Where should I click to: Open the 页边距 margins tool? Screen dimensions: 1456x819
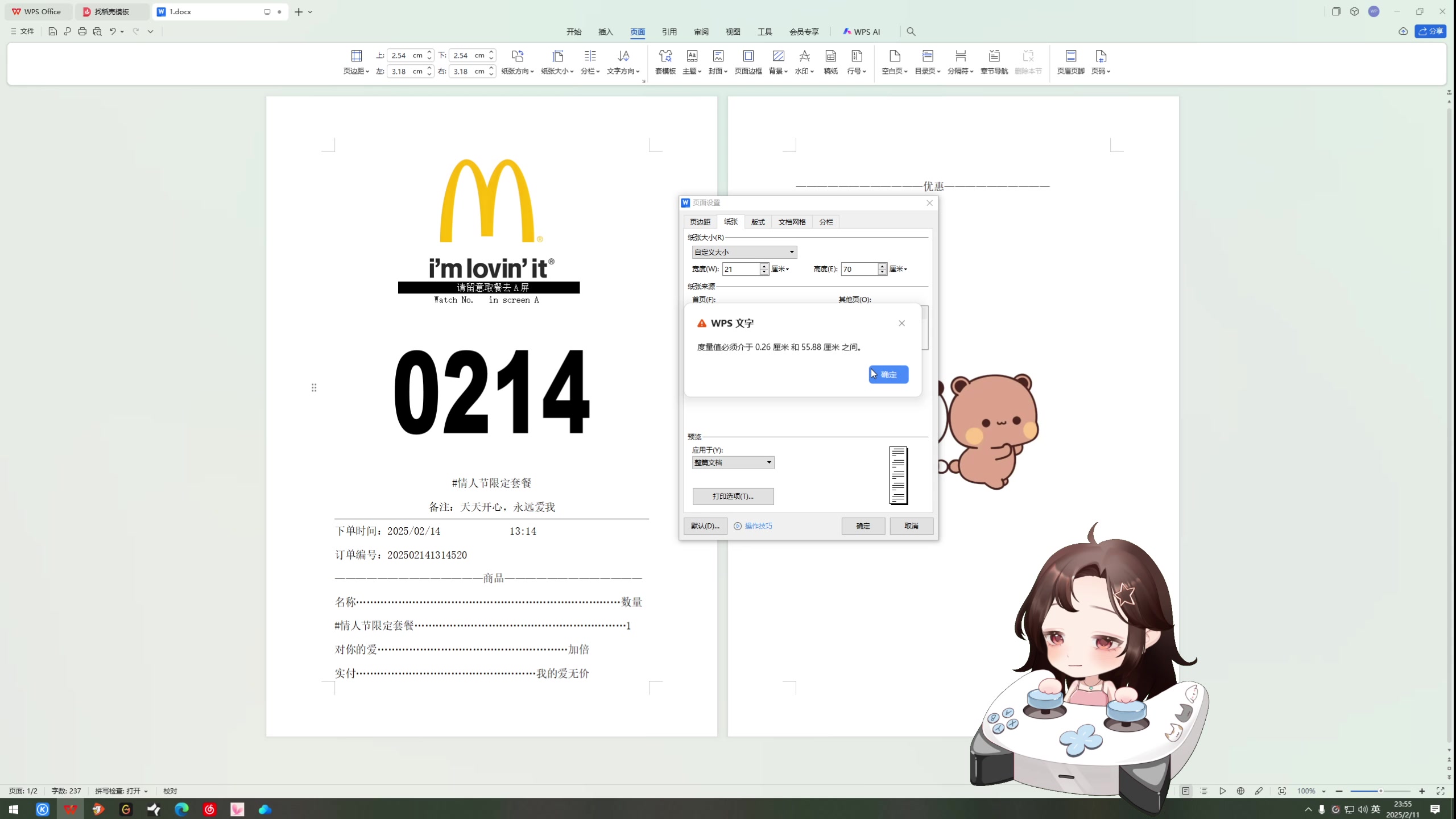(x=356, y=62)
